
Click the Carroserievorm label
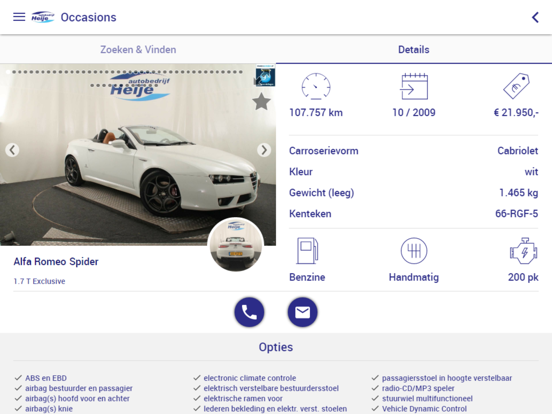(324, 151)
